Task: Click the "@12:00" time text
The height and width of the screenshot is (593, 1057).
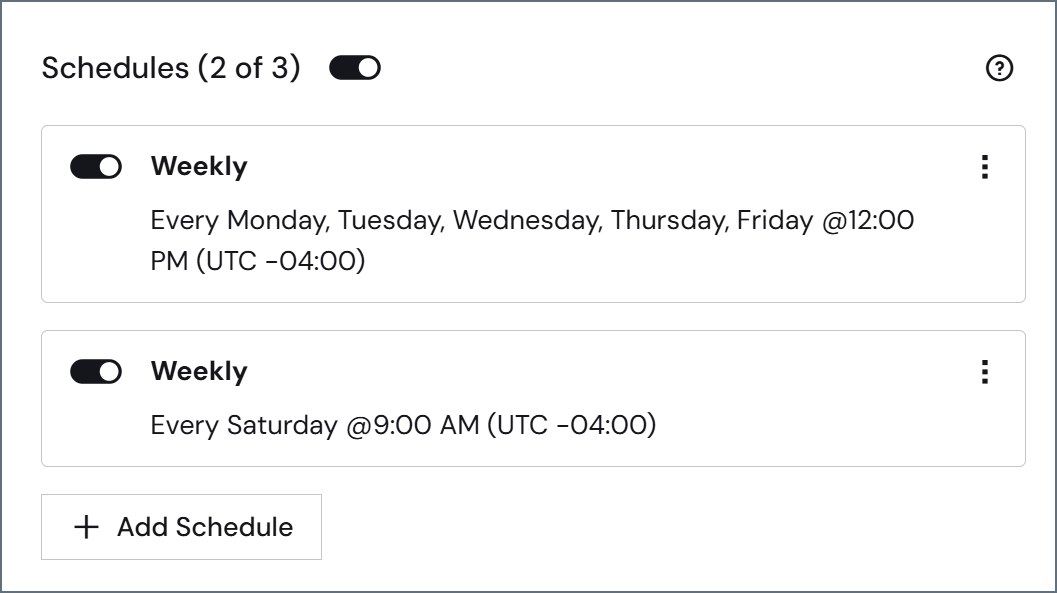Action: click(868, 220)
